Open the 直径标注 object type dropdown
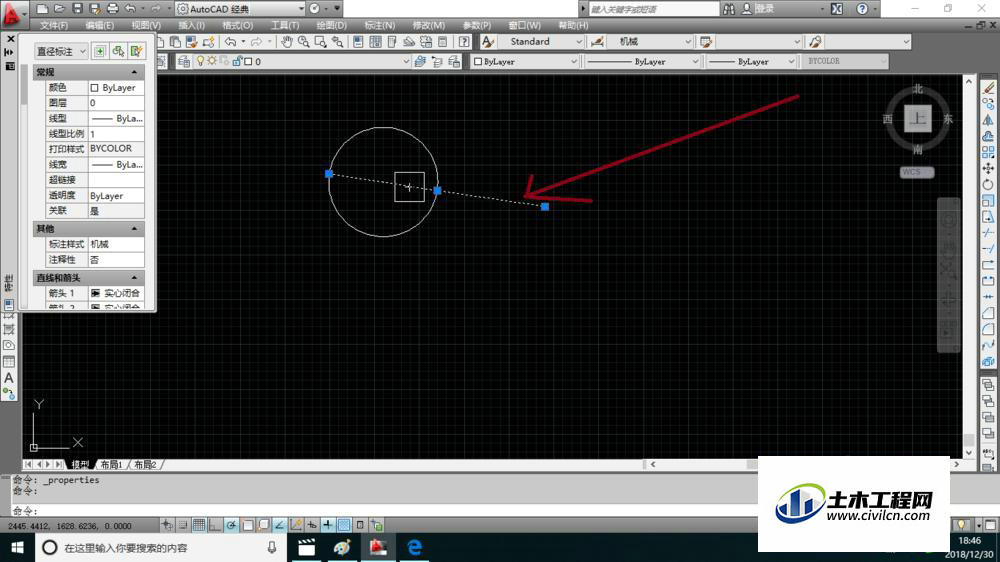Screen dimensions: 1000x562 pos(61,51)
